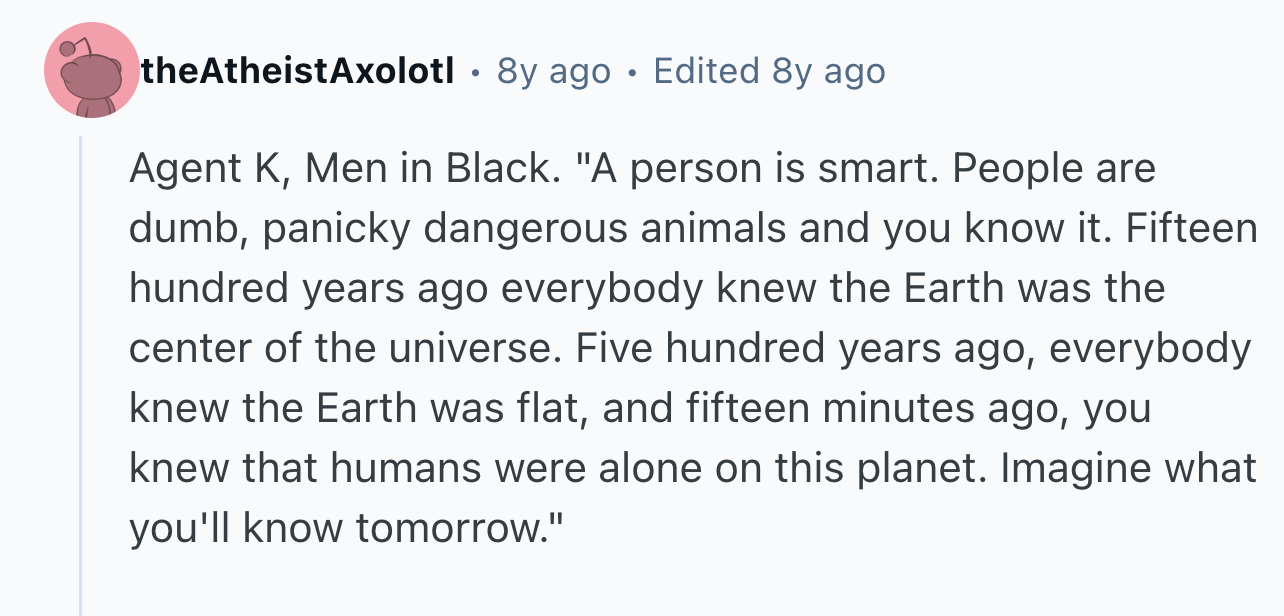Viewport: 1284px width, 616px height.
Task: Collapse the comment thread via vertical line
Action: [81, 376]
